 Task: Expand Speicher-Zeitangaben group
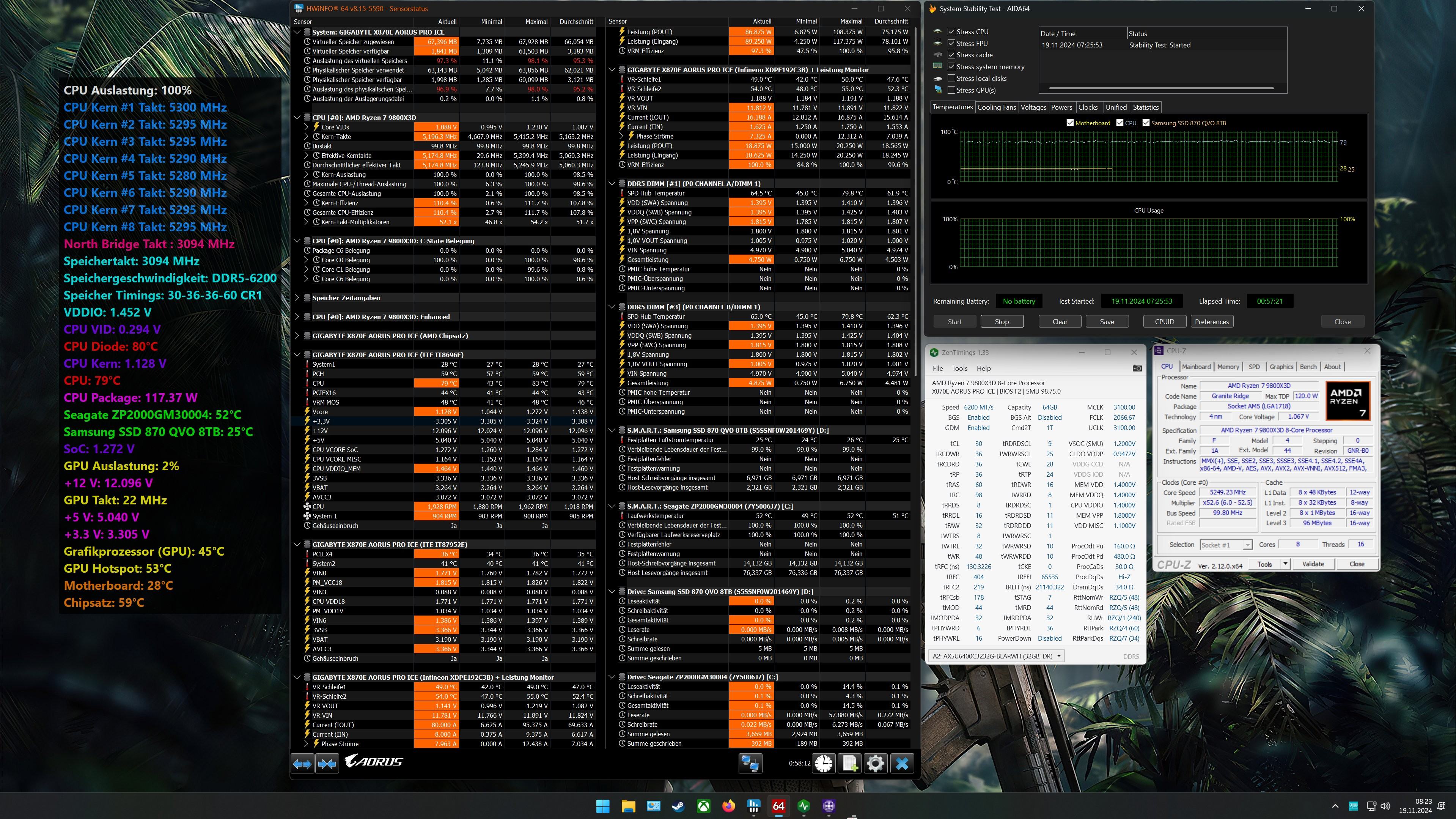[297, 298]
